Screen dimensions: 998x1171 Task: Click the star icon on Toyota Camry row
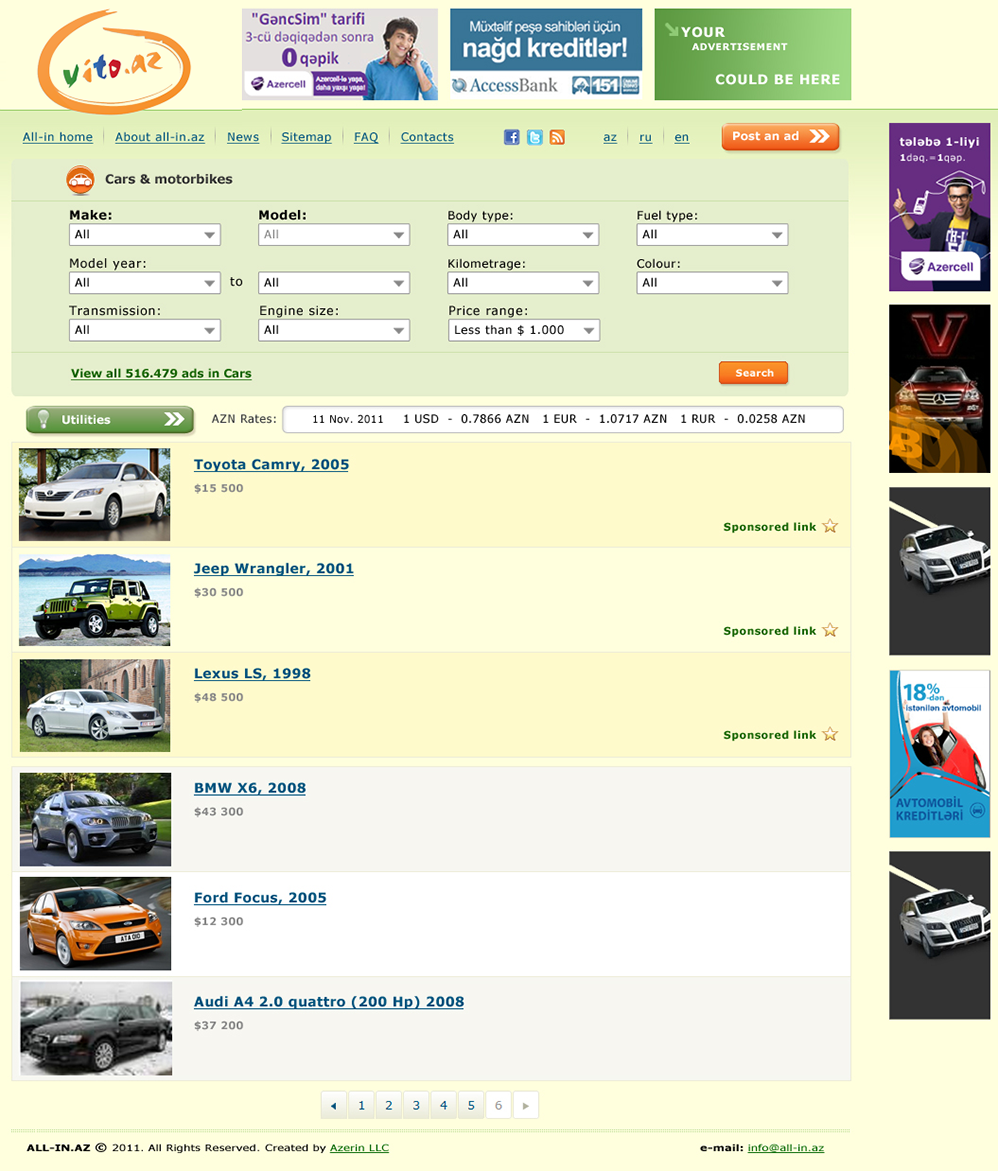pyautogui.click(x=830, y=527)
